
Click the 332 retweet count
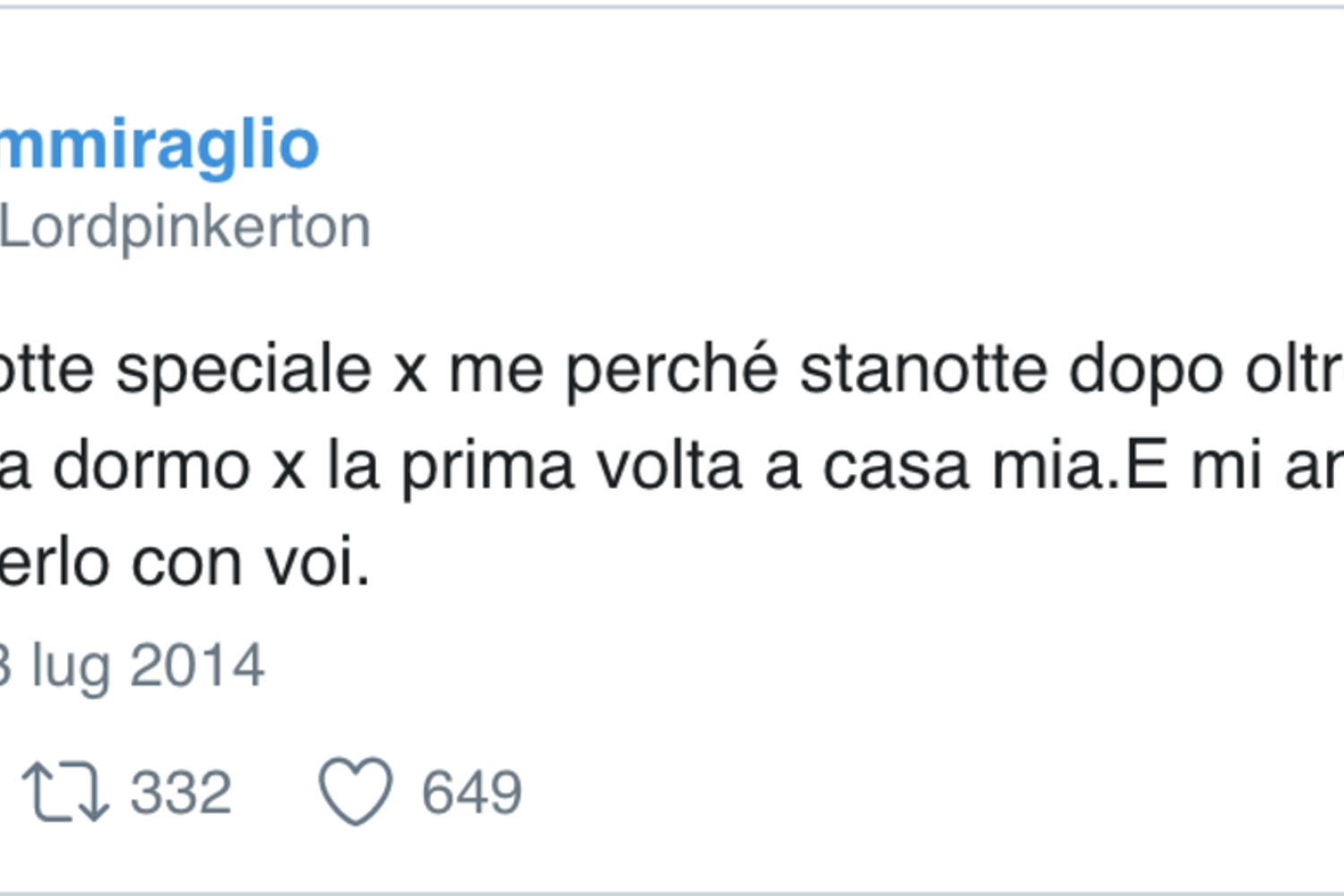tap(181, 793)
